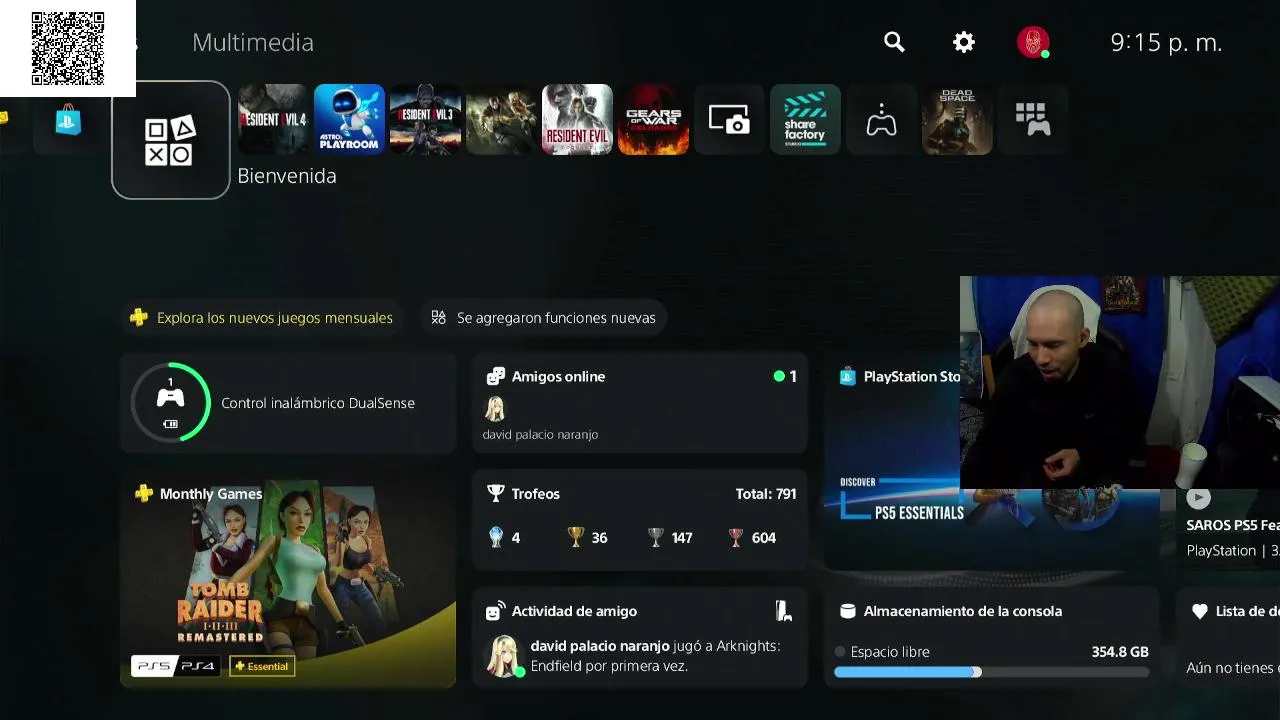Open the controller accessories tile
Viewport: 1280px width, 720px height.
click(881, 119)
